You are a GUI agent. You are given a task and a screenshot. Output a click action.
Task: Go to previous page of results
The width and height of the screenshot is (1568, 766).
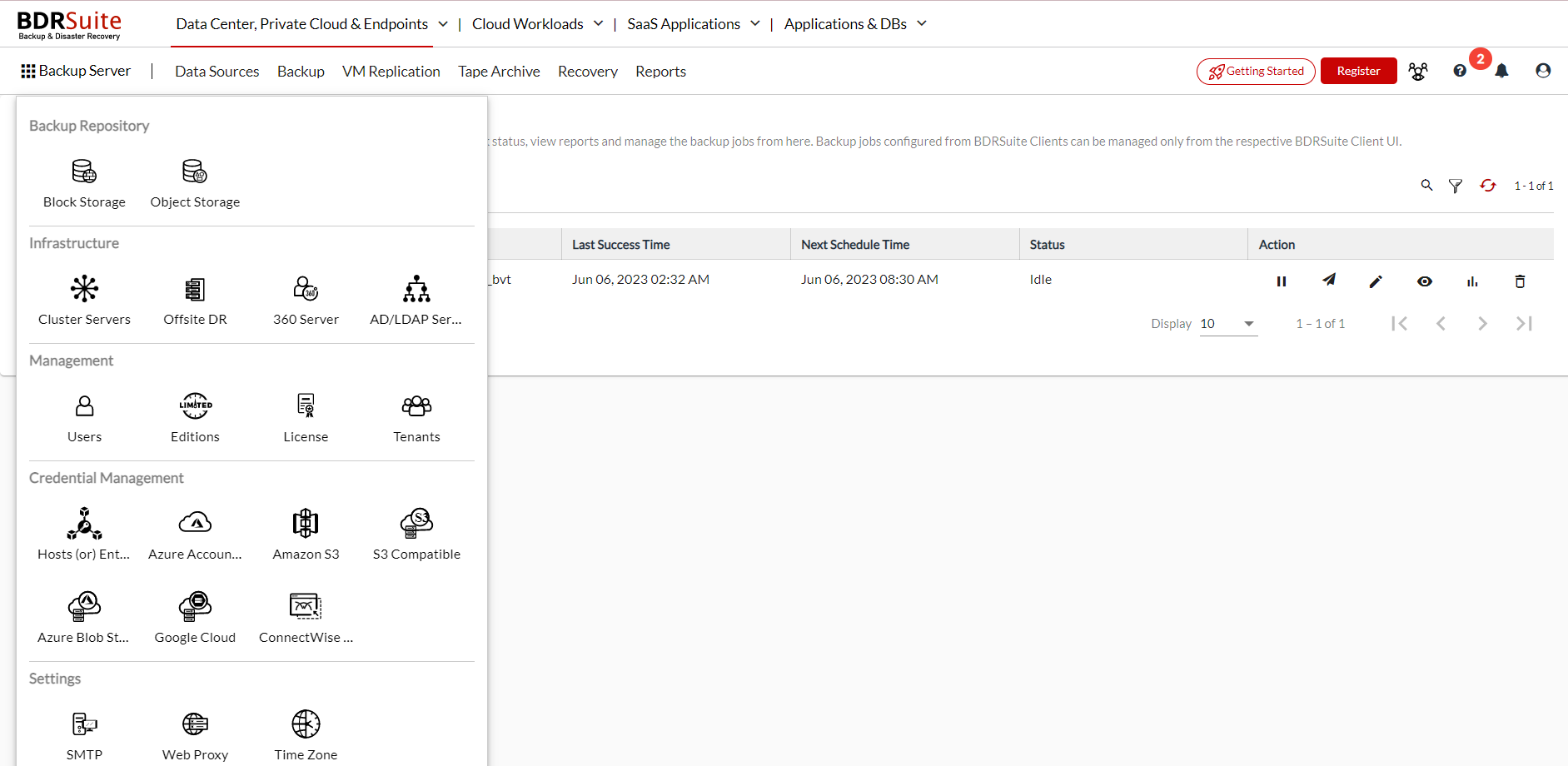pos(1441,324)
